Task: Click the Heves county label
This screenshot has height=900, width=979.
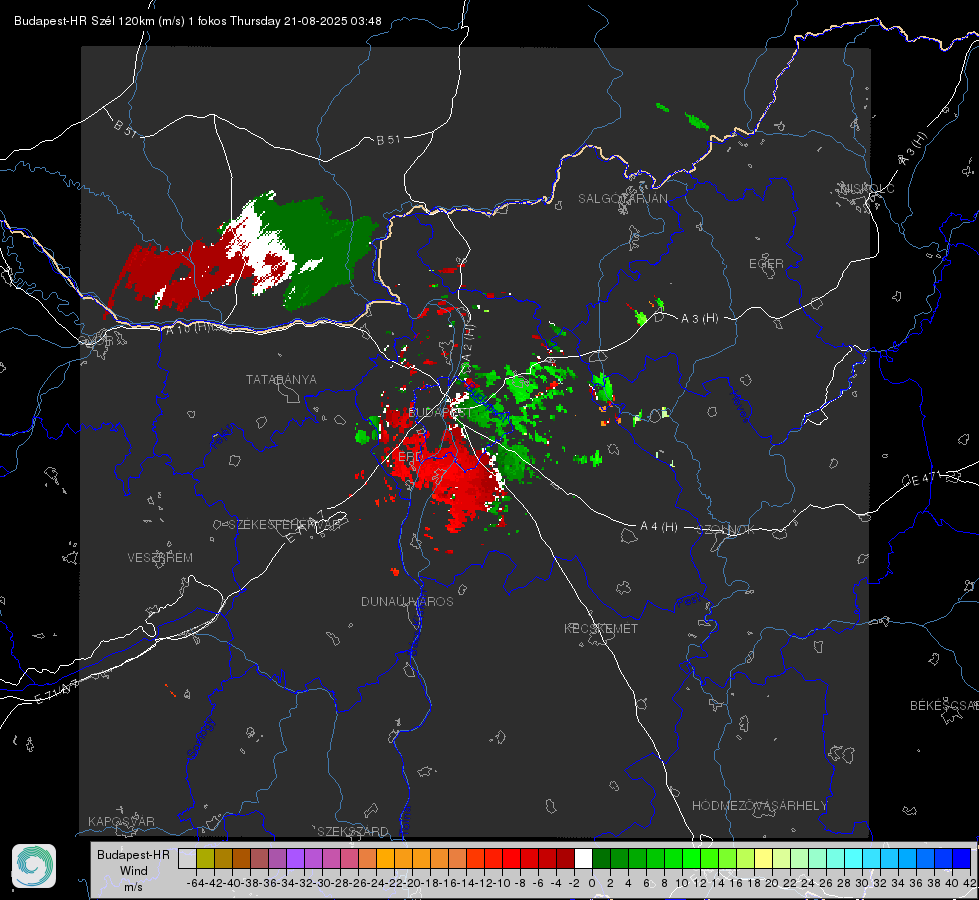Action: click(x=740, y=406)
